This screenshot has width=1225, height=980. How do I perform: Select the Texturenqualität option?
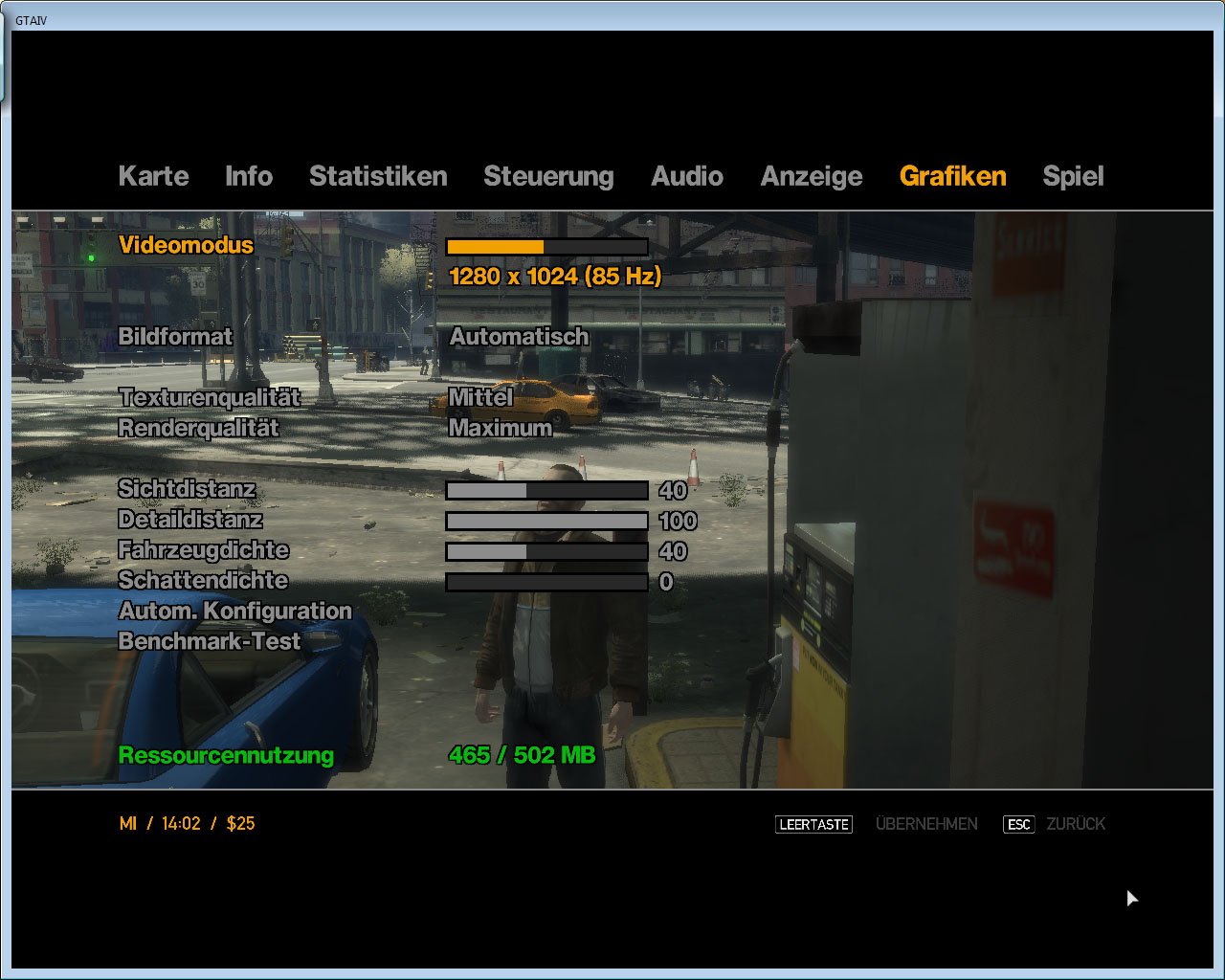click(x=210, y=398)
